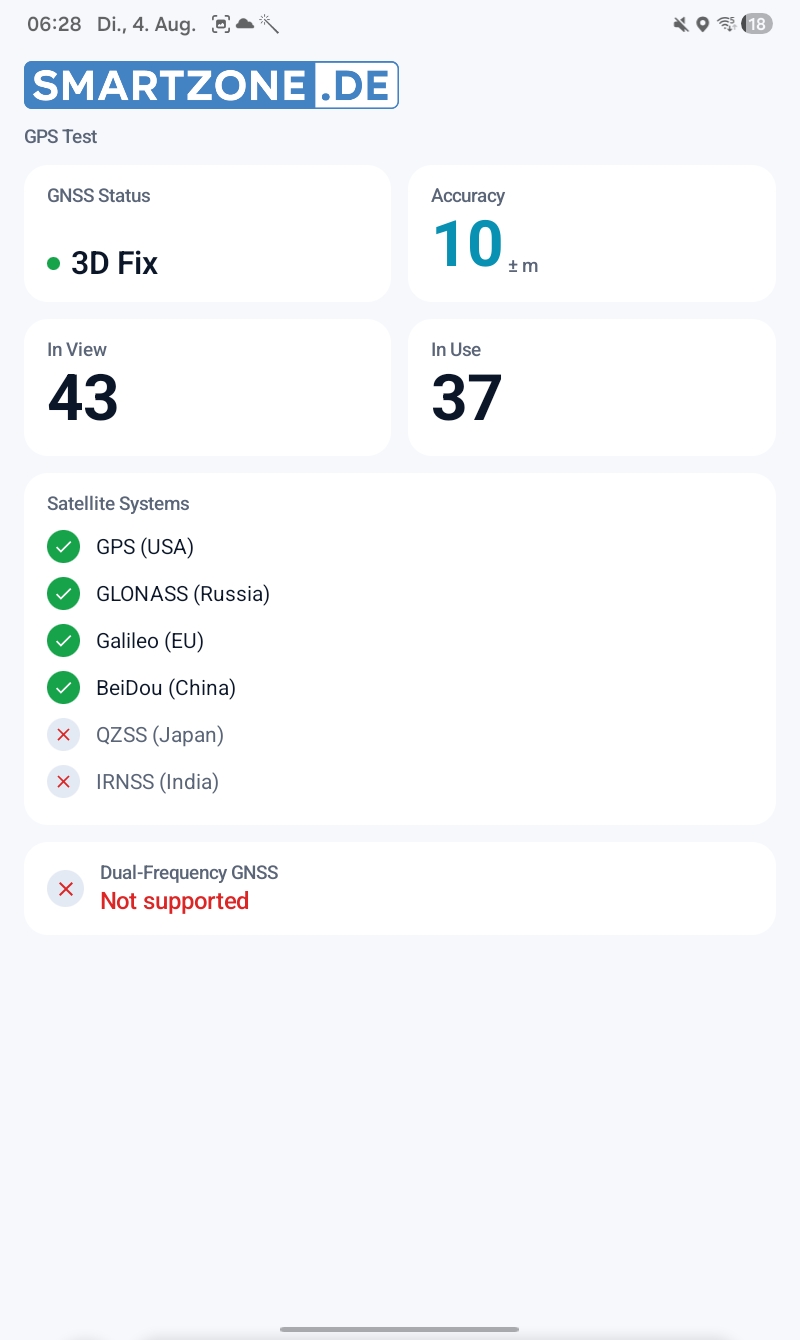Tap the muted sound icon in status bar
800x1340 pixels.
[681, 24]
